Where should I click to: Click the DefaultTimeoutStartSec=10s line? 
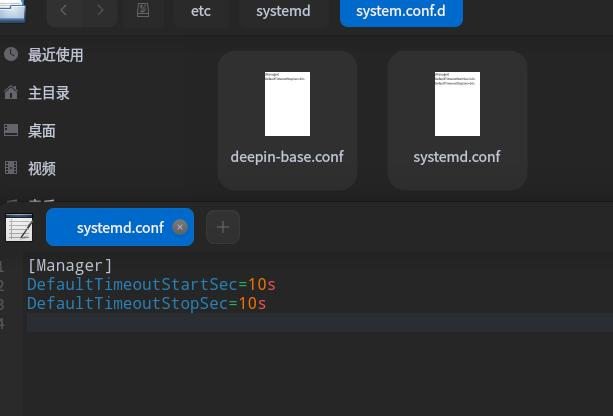point(152,285)
